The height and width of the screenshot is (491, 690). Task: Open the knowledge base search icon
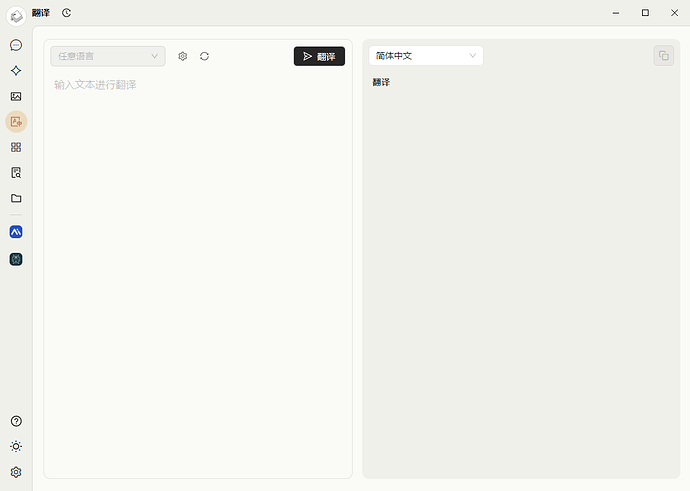[16, 172]
